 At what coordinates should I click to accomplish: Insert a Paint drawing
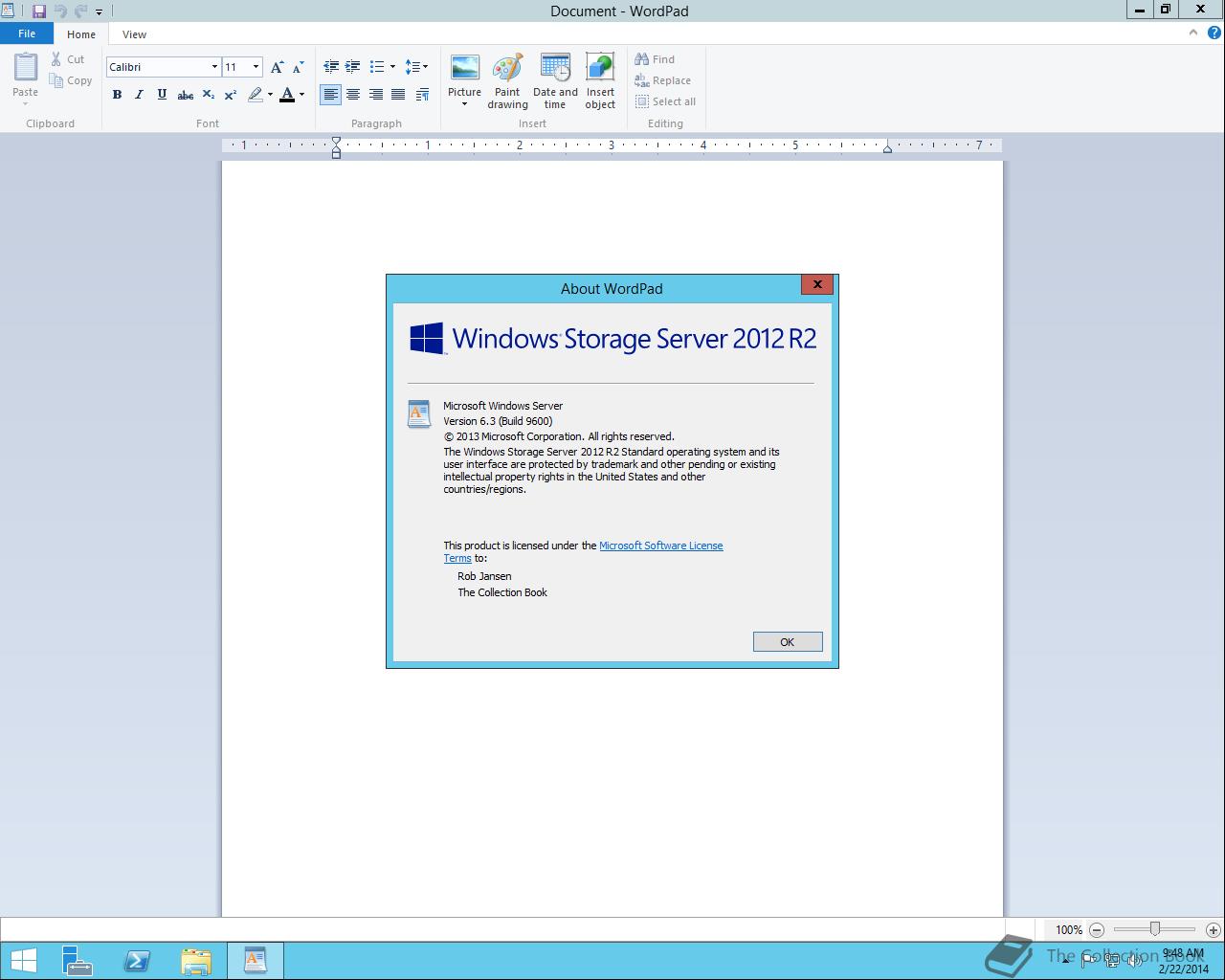click(x=507, y=81)
